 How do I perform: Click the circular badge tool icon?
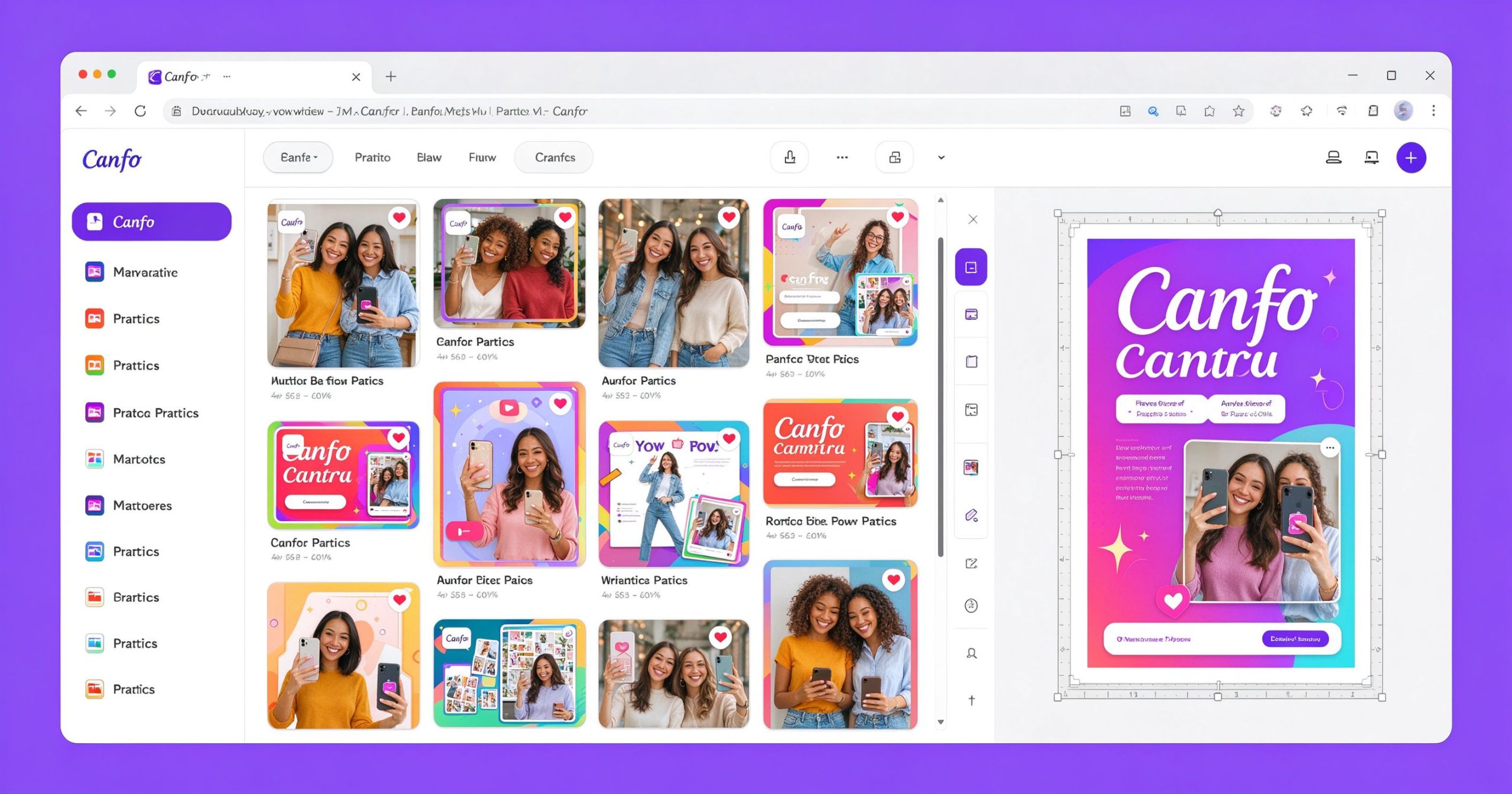click(x=971, y=606)
